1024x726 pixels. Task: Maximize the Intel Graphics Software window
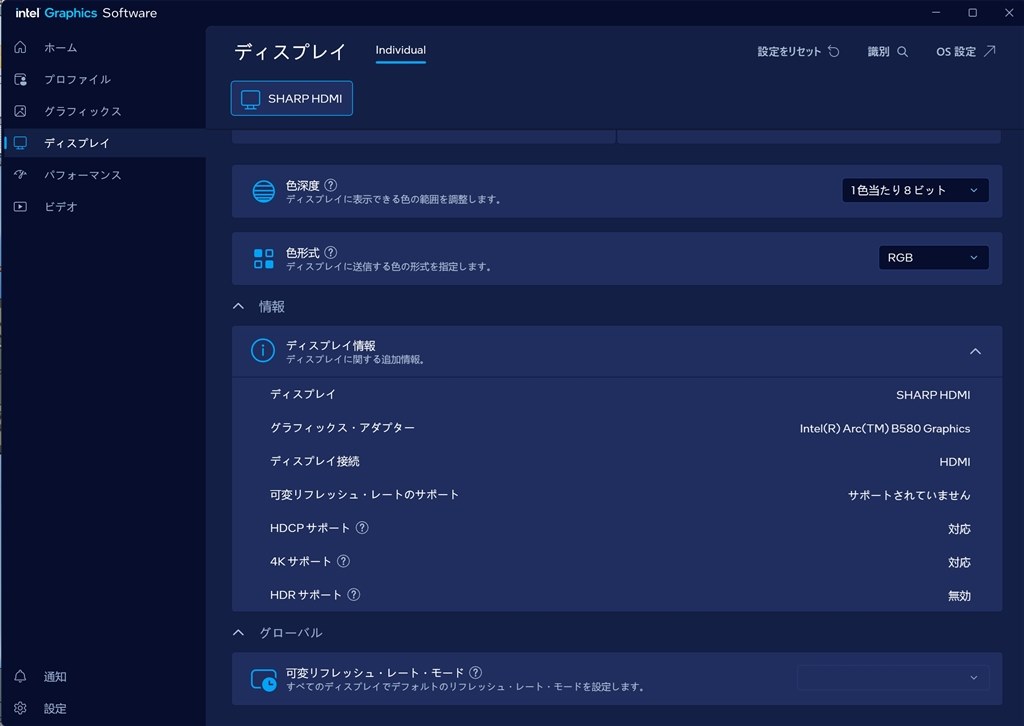point(972,12)
